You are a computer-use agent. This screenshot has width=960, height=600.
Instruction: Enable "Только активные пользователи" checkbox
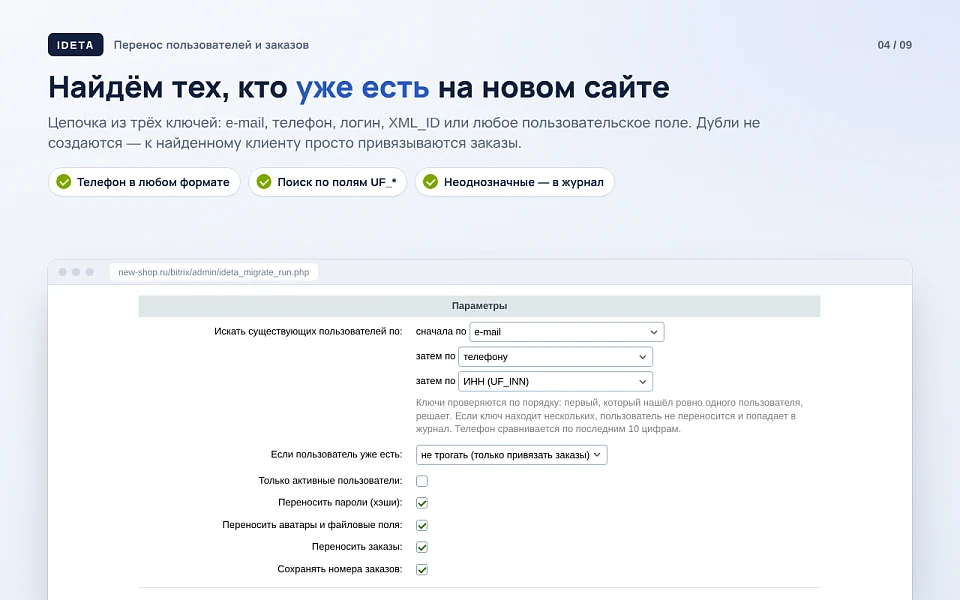(422, 481)
